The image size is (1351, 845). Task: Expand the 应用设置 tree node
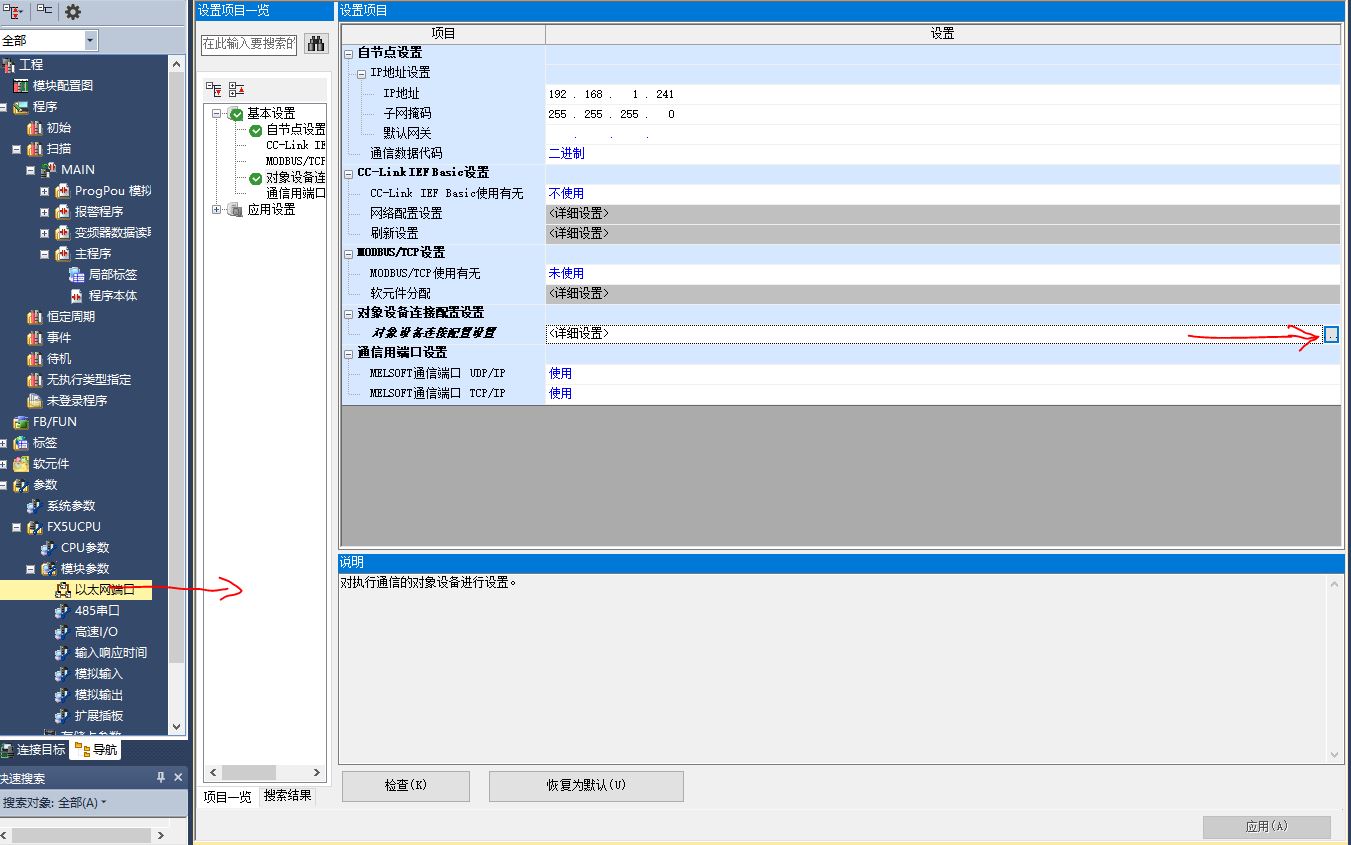[x=217, y=210]
